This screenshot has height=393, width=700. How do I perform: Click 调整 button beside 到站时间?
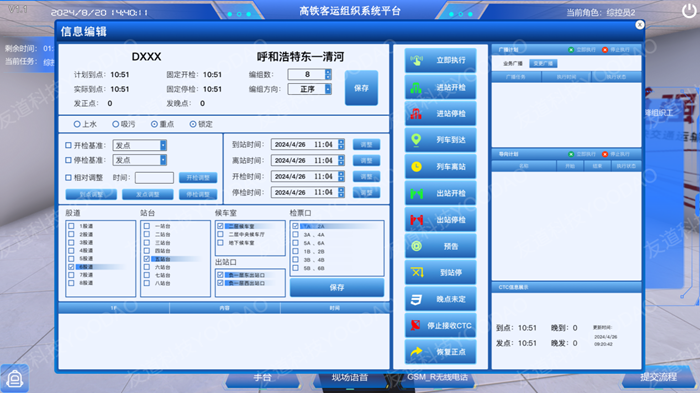[x=367, y=144]
